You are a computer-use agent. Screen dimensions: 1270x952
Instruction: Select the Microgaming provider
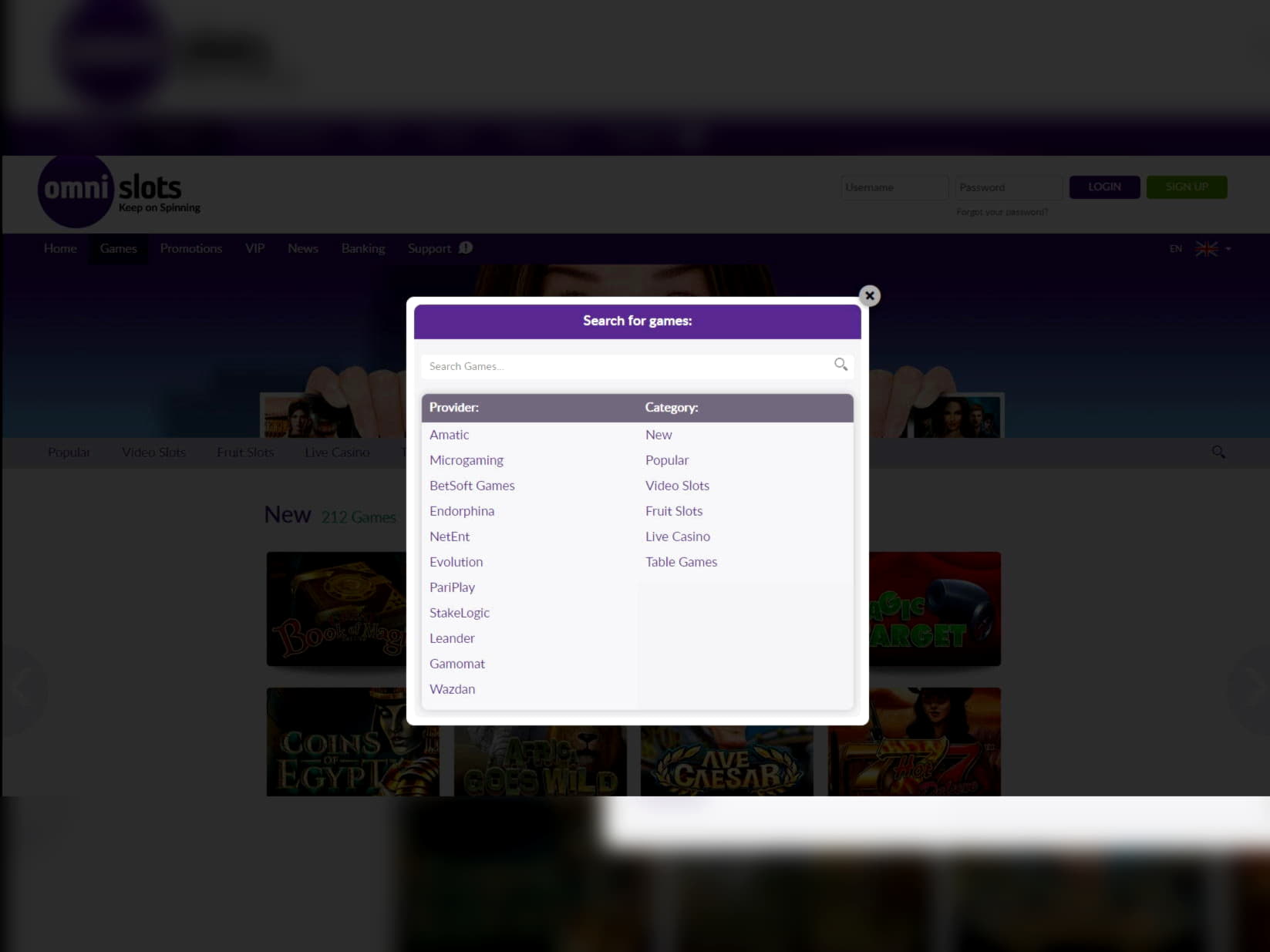466,460
